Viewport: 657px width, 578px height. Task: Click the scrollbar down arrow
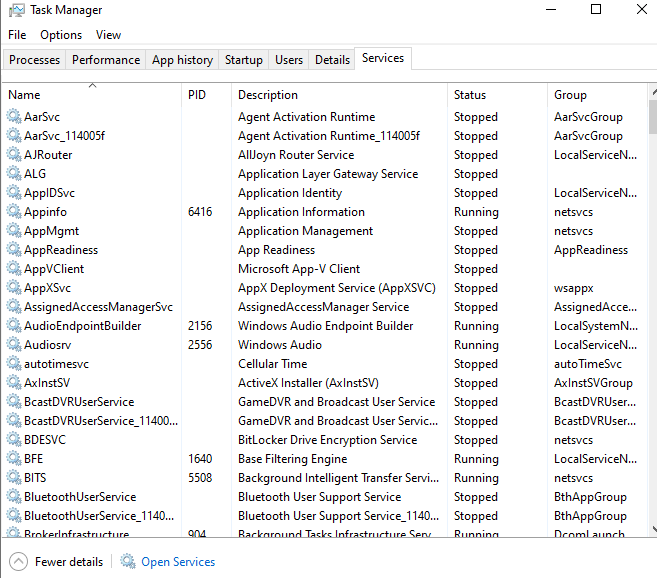pyautogui.click(x=654, y=529)
